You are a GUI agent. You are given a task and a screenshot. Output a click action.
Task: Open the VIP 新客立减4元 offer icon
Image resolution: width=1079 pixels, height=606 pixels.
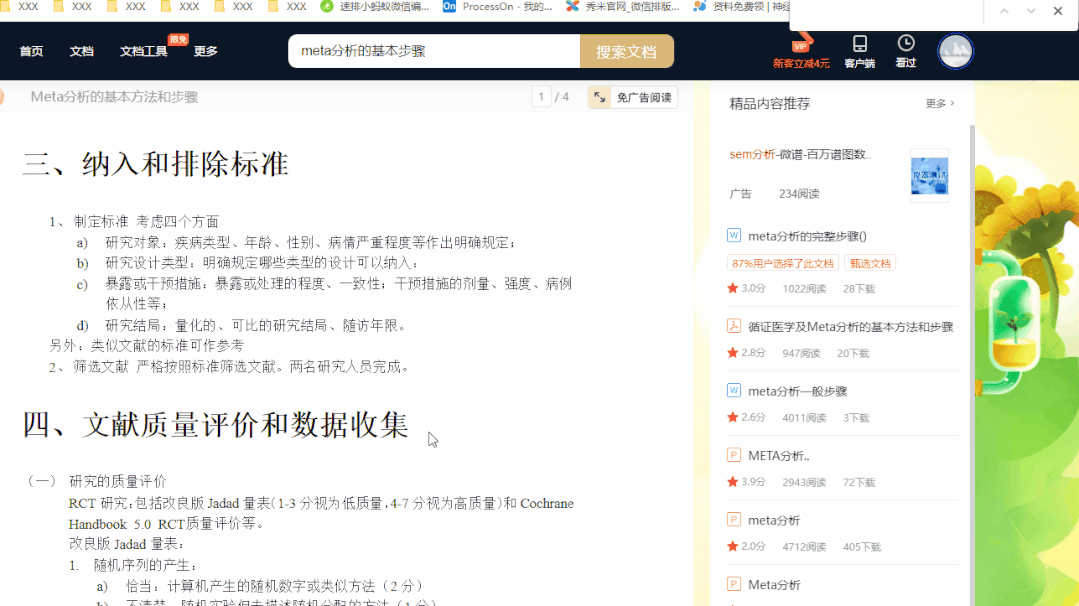tap(801, 52)
